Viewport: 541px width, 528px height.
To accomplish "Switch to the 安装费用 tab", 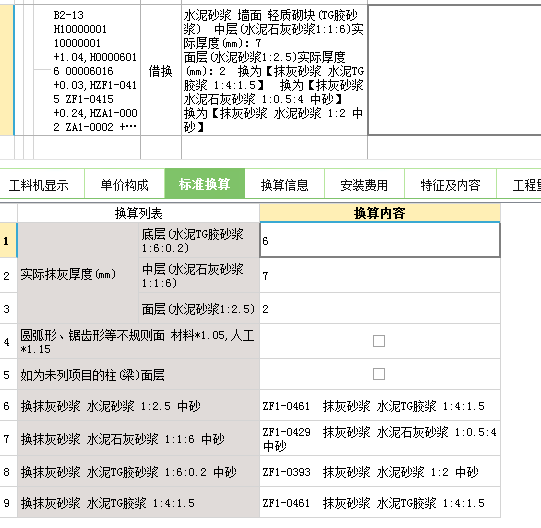I will point(364,185).
